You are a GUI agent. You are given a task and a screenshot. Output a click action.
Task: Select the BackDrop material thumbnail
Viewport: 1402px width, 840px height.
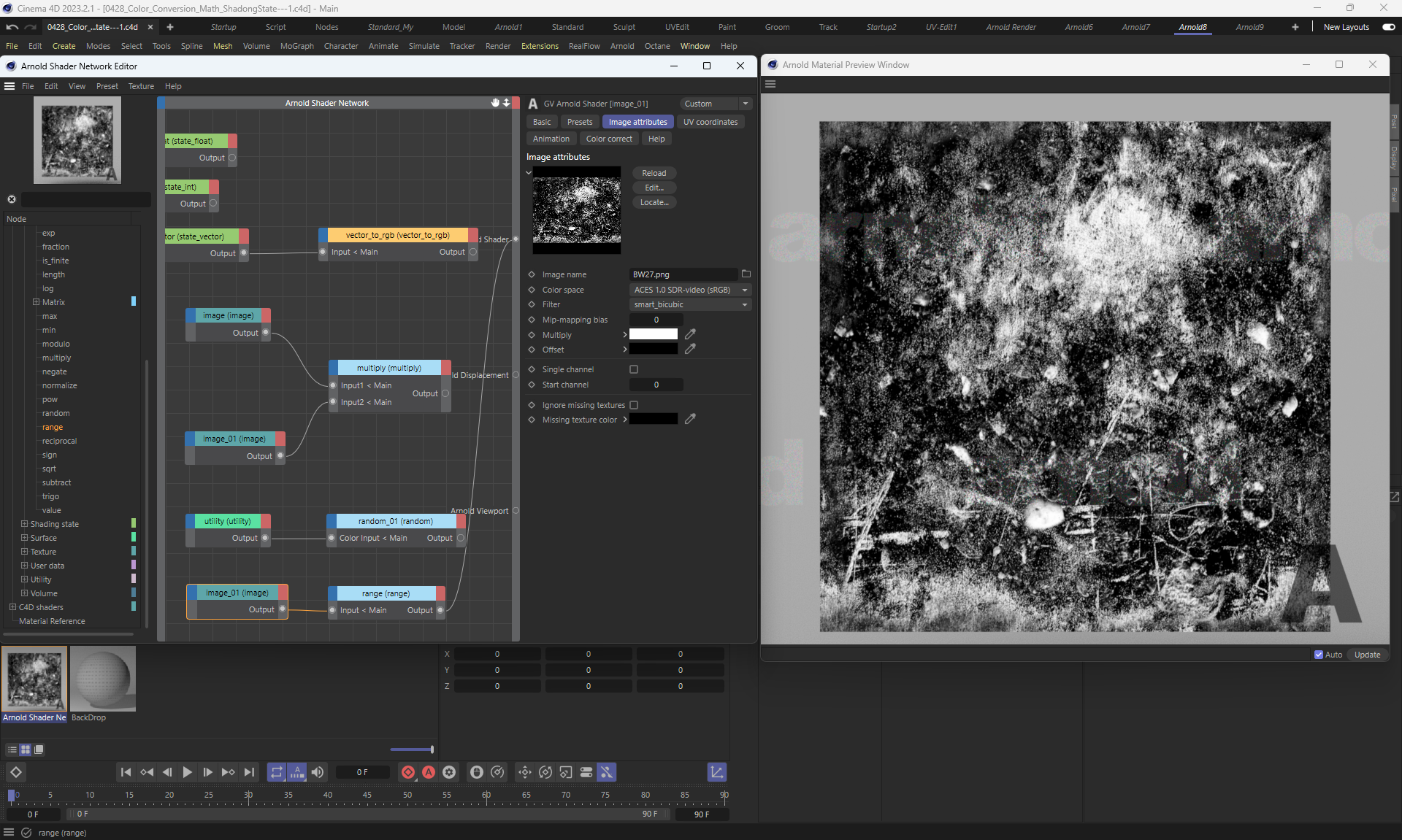coord(103,679)
